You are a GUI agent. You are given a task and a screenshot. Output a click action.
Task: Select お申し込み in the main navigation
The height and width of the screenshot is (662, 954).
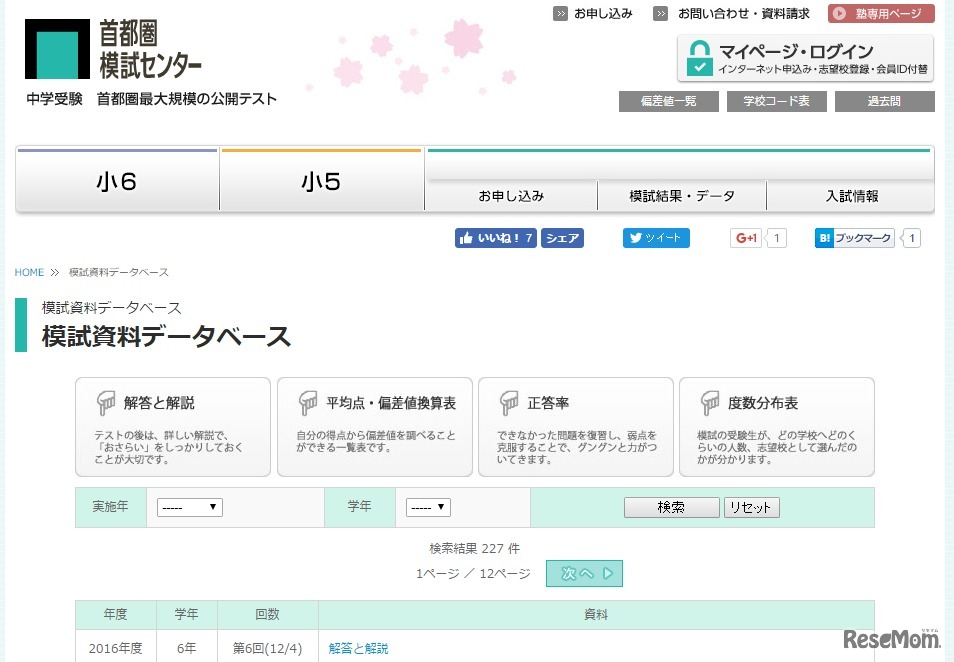pyautogui.click(x=511, y=196)
